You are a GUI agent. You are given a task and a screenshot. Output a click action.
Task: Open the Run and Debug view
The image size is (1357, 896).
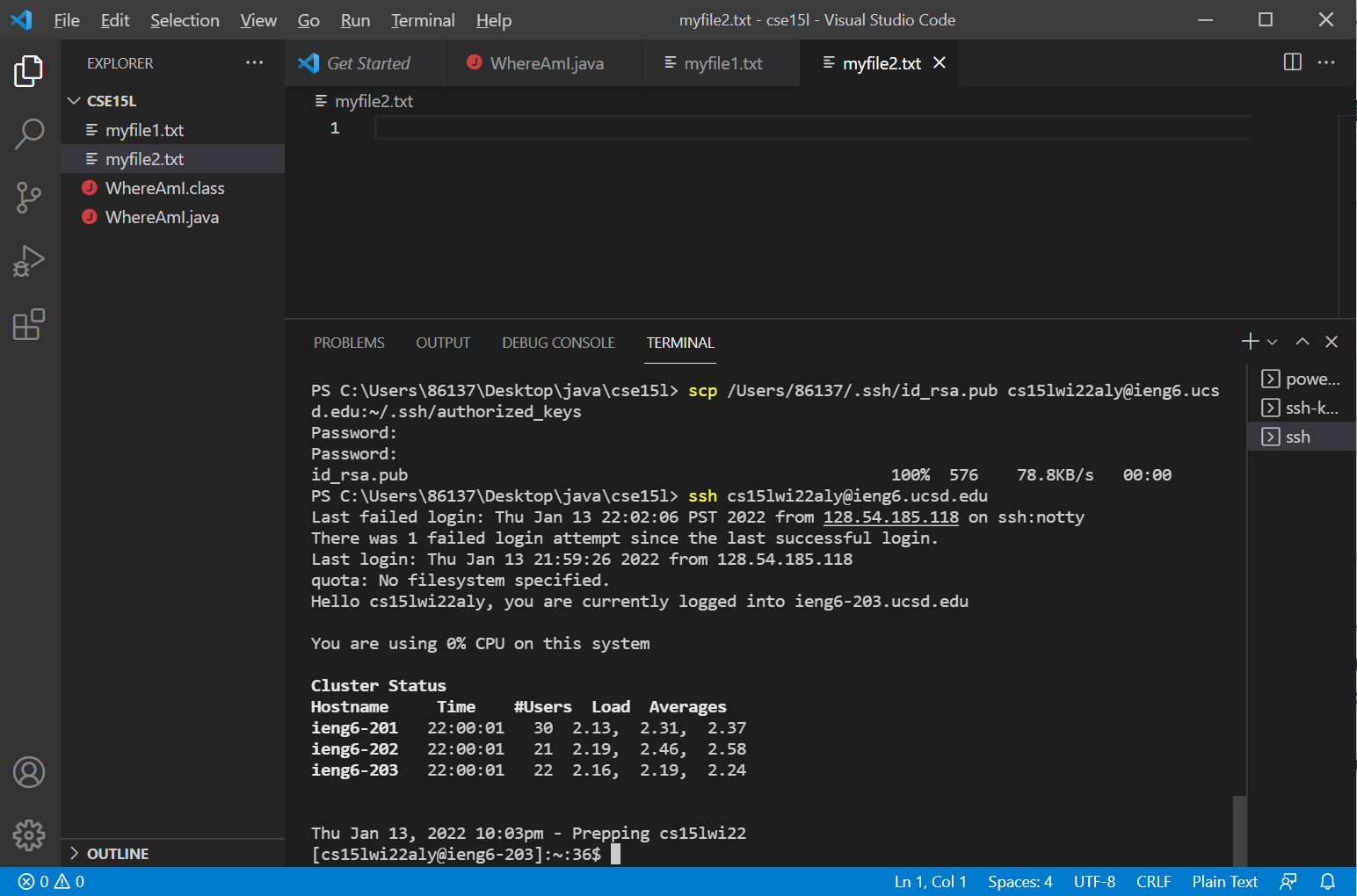pos(29,261)
